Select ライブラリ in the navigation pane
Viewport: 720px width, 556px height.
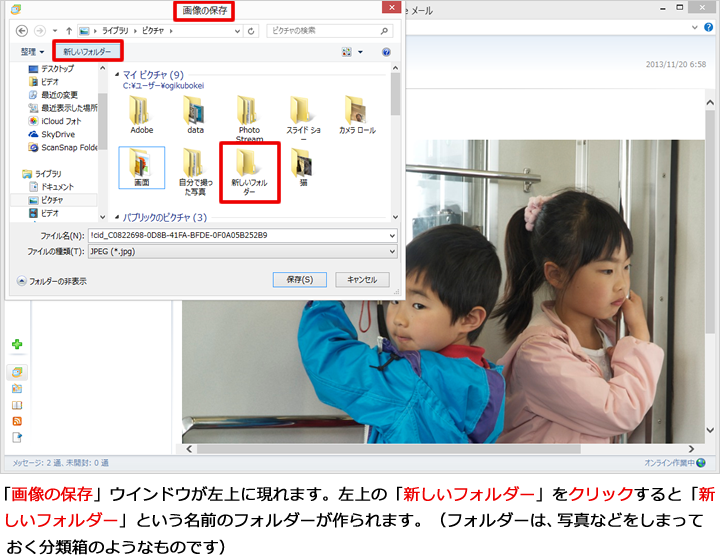point(42,174)
